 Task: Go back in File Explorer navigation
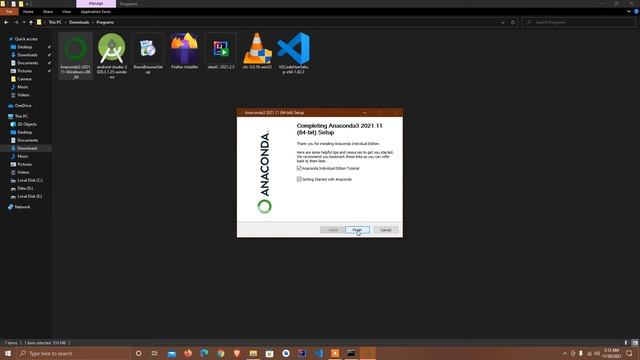click(x=6, y=22)
